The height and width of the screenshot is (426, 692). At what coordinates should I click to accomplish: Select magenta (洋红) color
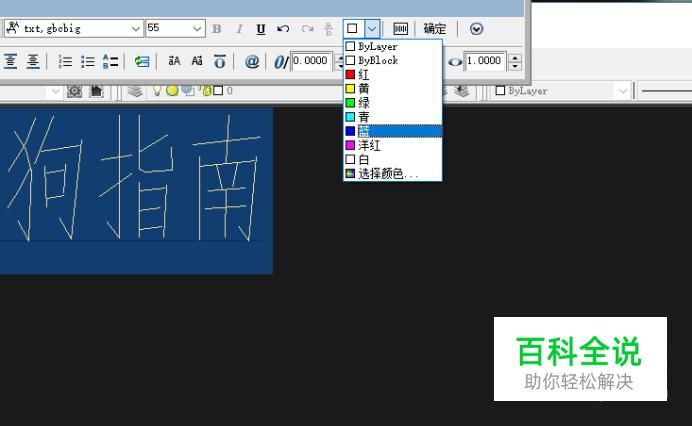click(393, 145)
